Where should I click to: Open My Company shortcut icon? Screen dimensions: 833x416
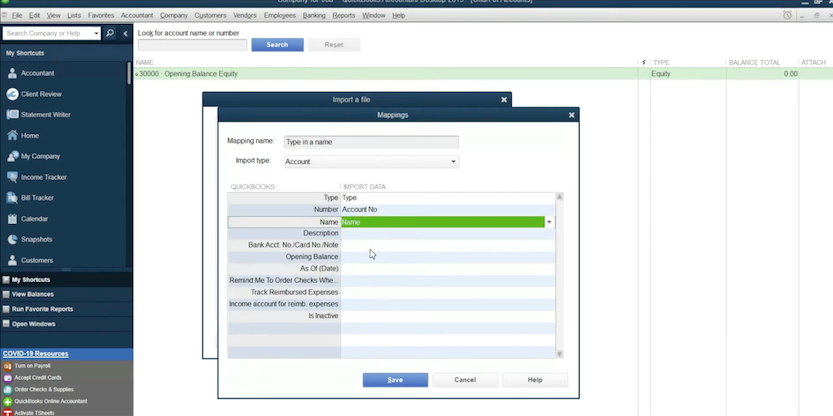12,156
